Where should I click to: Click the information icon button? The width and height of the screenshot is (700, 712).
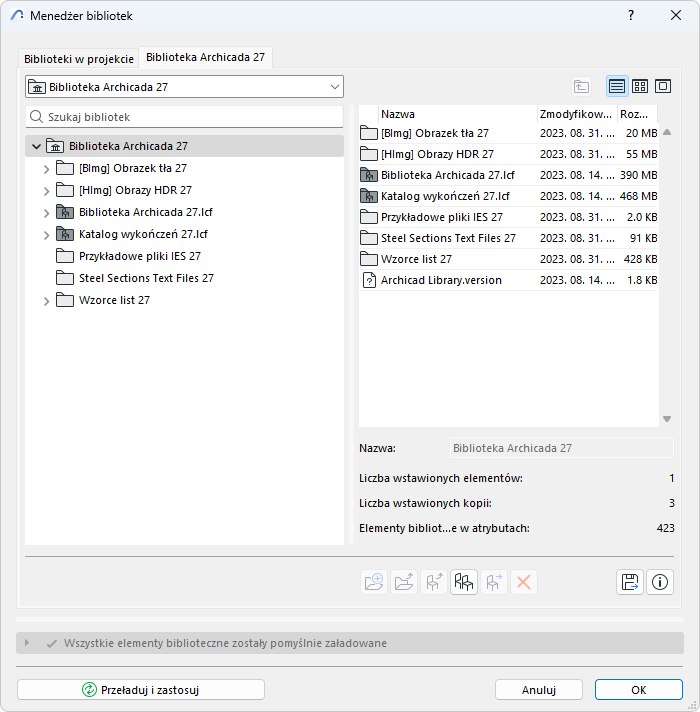click(x=660, y=582)
